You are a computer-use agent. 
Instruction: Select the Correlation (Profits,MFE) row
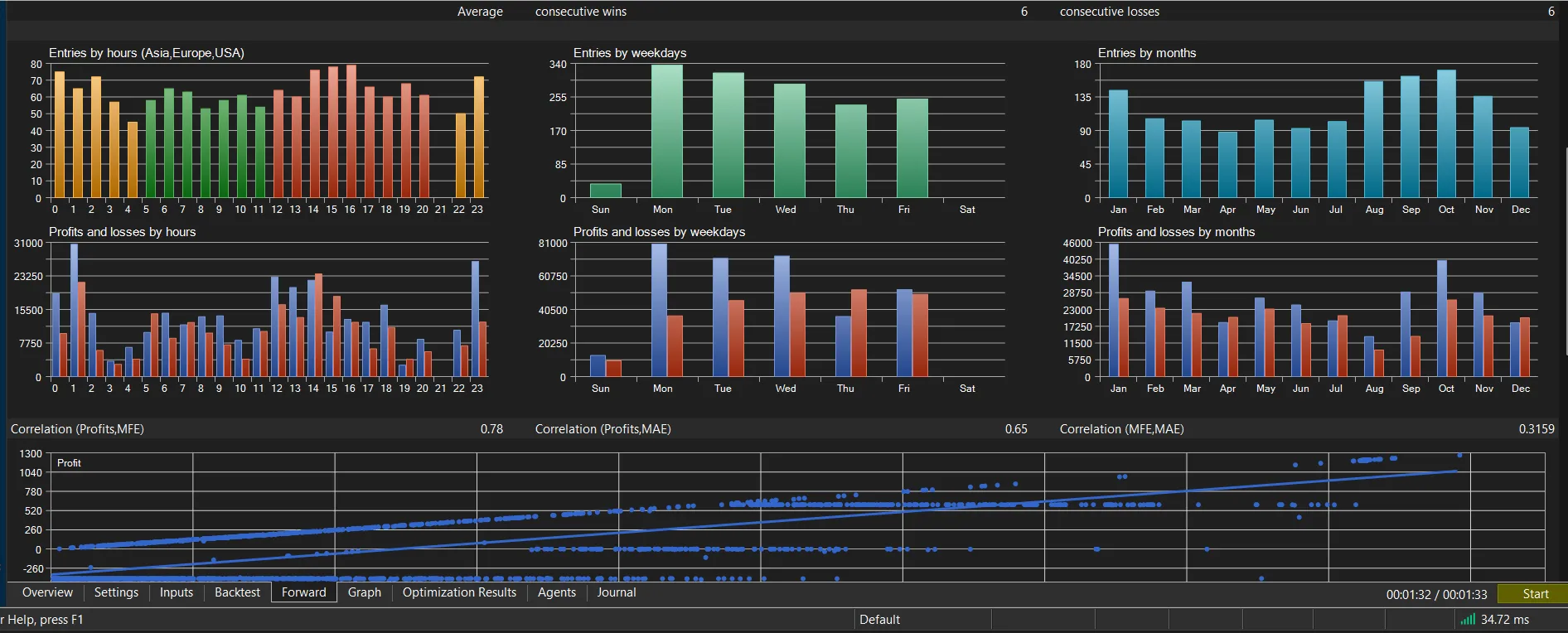(257, 429)
